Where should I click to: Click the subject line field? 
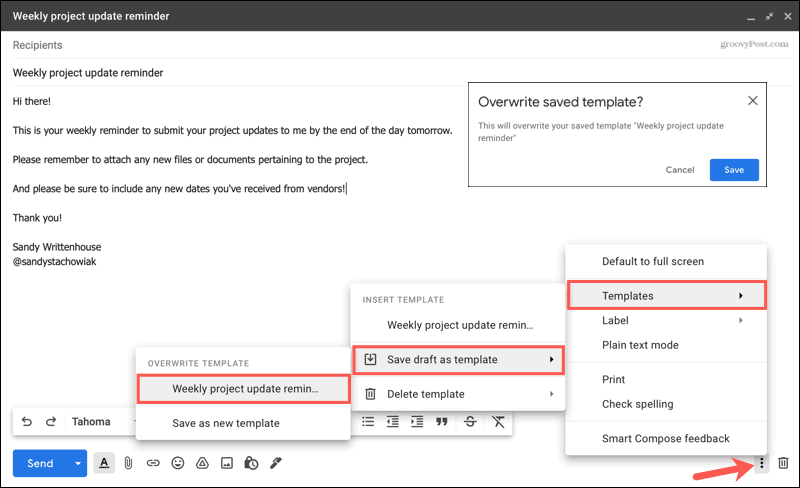401,73
